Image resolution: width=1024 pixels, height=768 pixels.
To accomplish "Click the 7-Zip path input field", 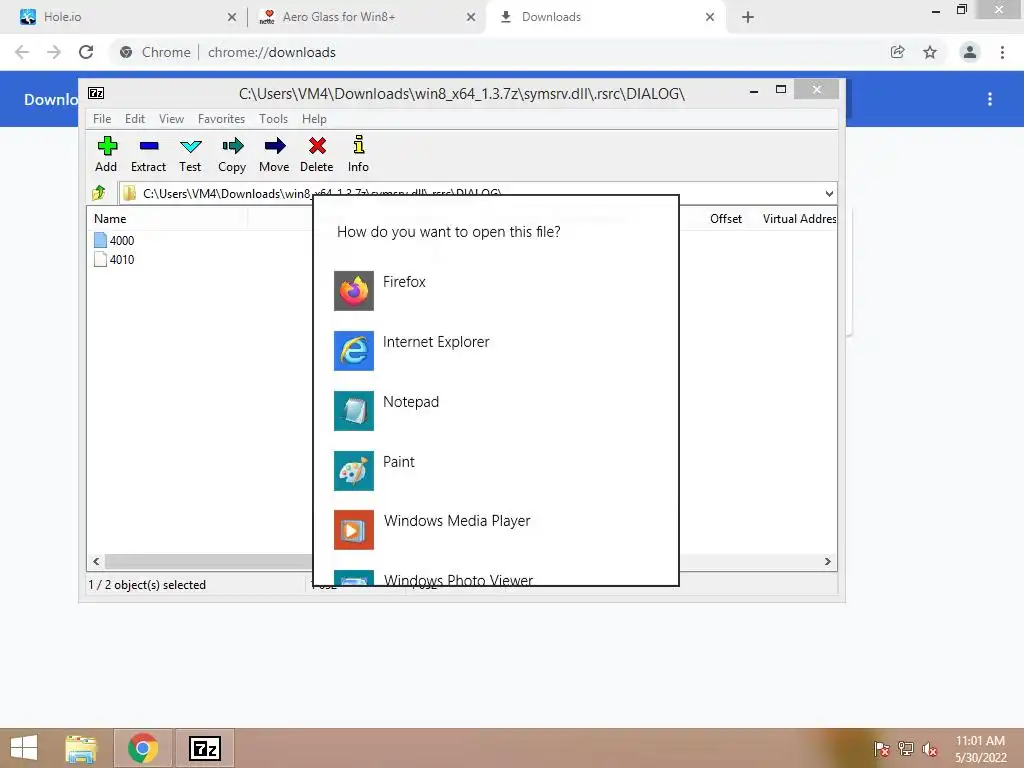I will [470, 193].
